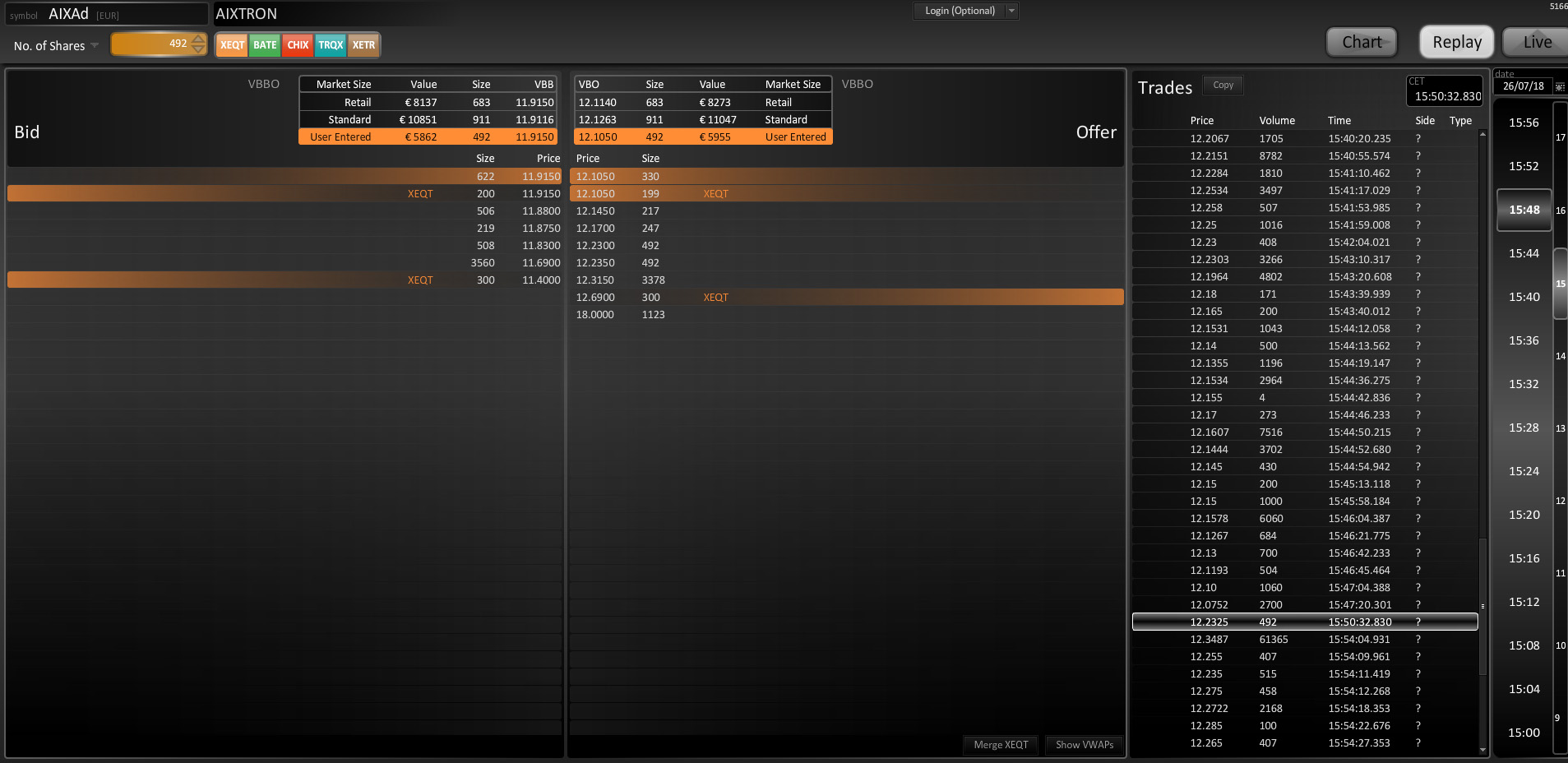Viewport: 1568px width, 763px height.
Task: Select the trade at 15:40:20.235
Action: click(1305, 139)
